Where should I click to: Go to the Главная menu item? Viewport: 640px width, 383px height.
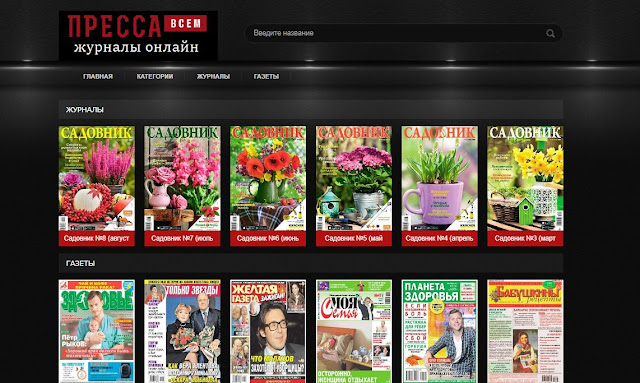(98, 76)
